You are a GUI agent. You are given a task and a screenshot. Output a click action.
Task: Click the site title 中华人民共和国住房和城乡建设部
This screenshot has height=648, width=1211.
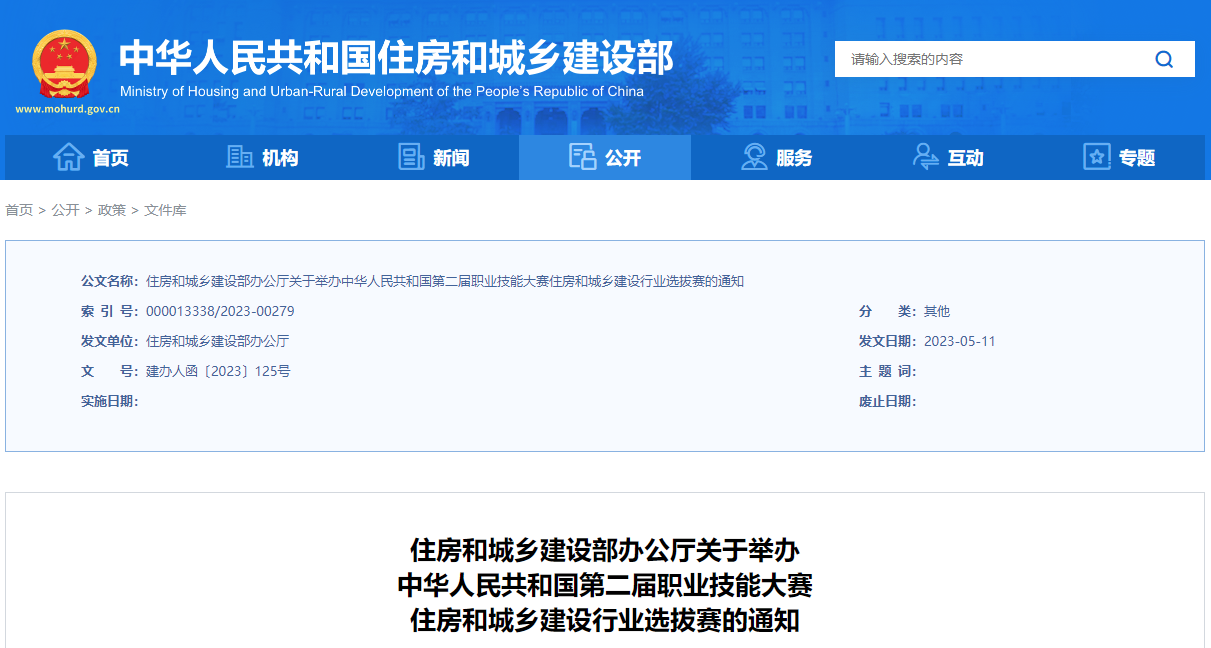(396, 57)
